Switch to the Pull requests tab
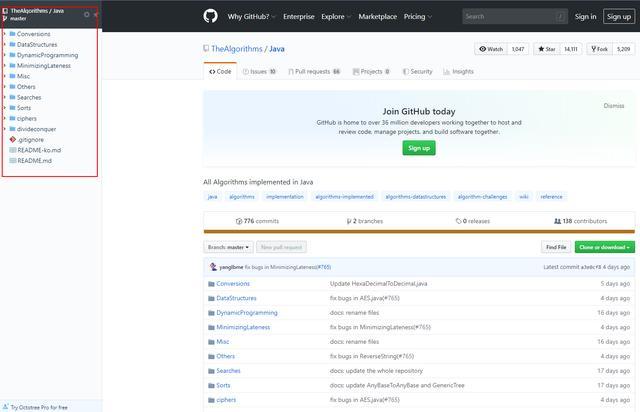Image resolution: width=640 pixels, height=412 pixels. click(314, 71)
